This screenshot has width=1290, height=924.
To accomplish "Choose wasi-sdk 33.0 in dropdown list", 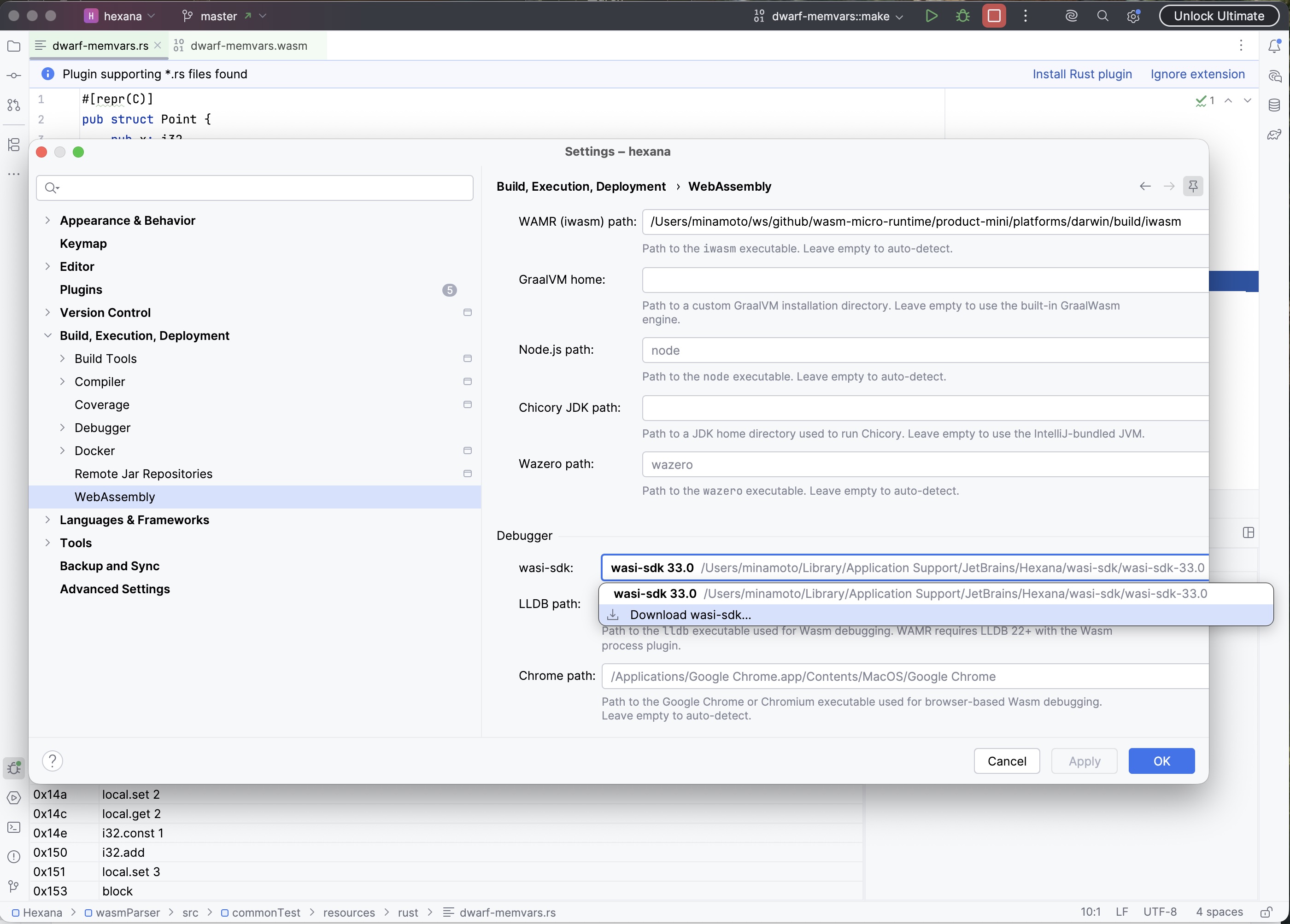I will pos(936,594).
